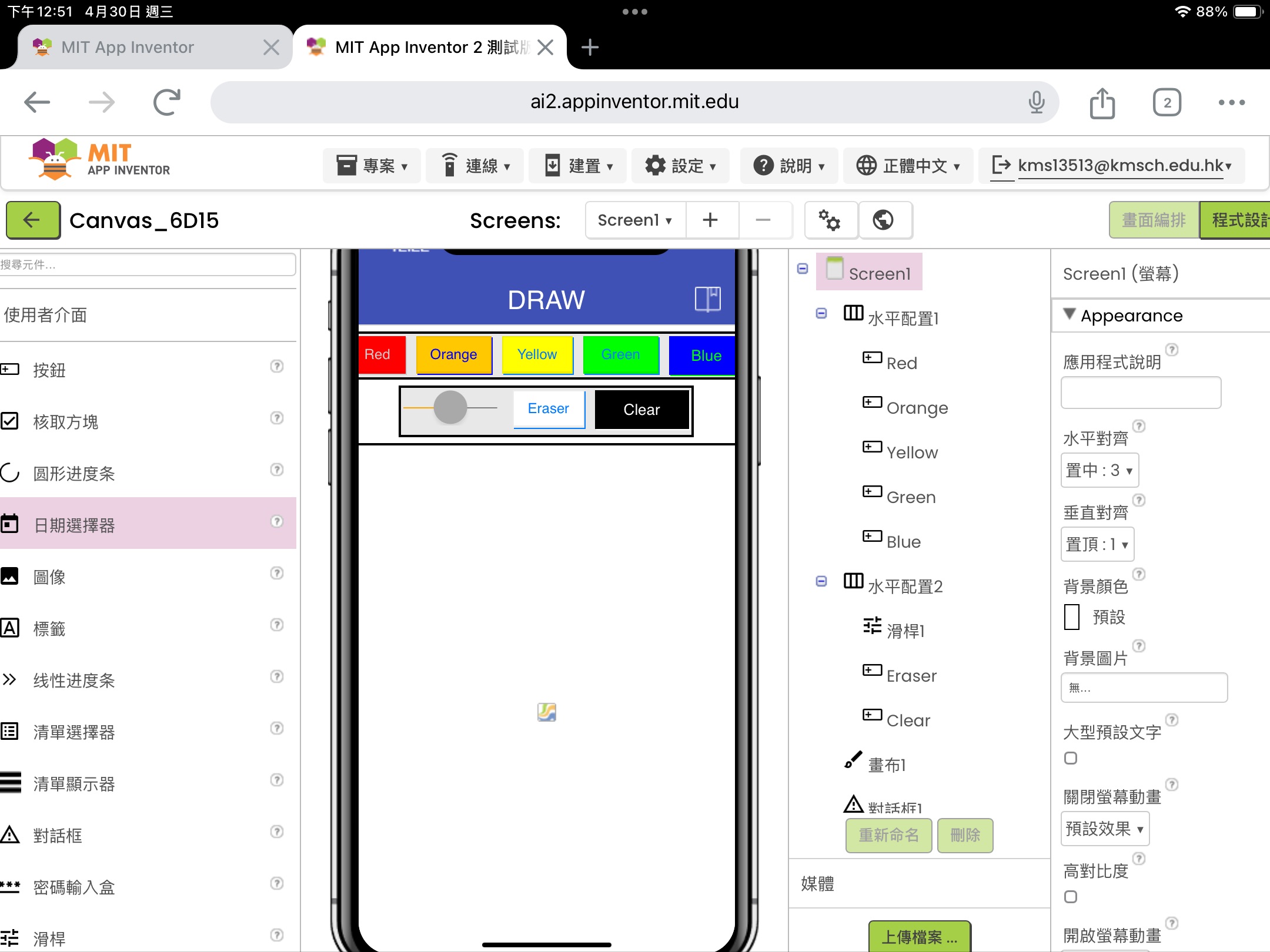Switch to the MIT App Inventor first tab
This screenshot has width=1270, height=952.
pos(128,47)
